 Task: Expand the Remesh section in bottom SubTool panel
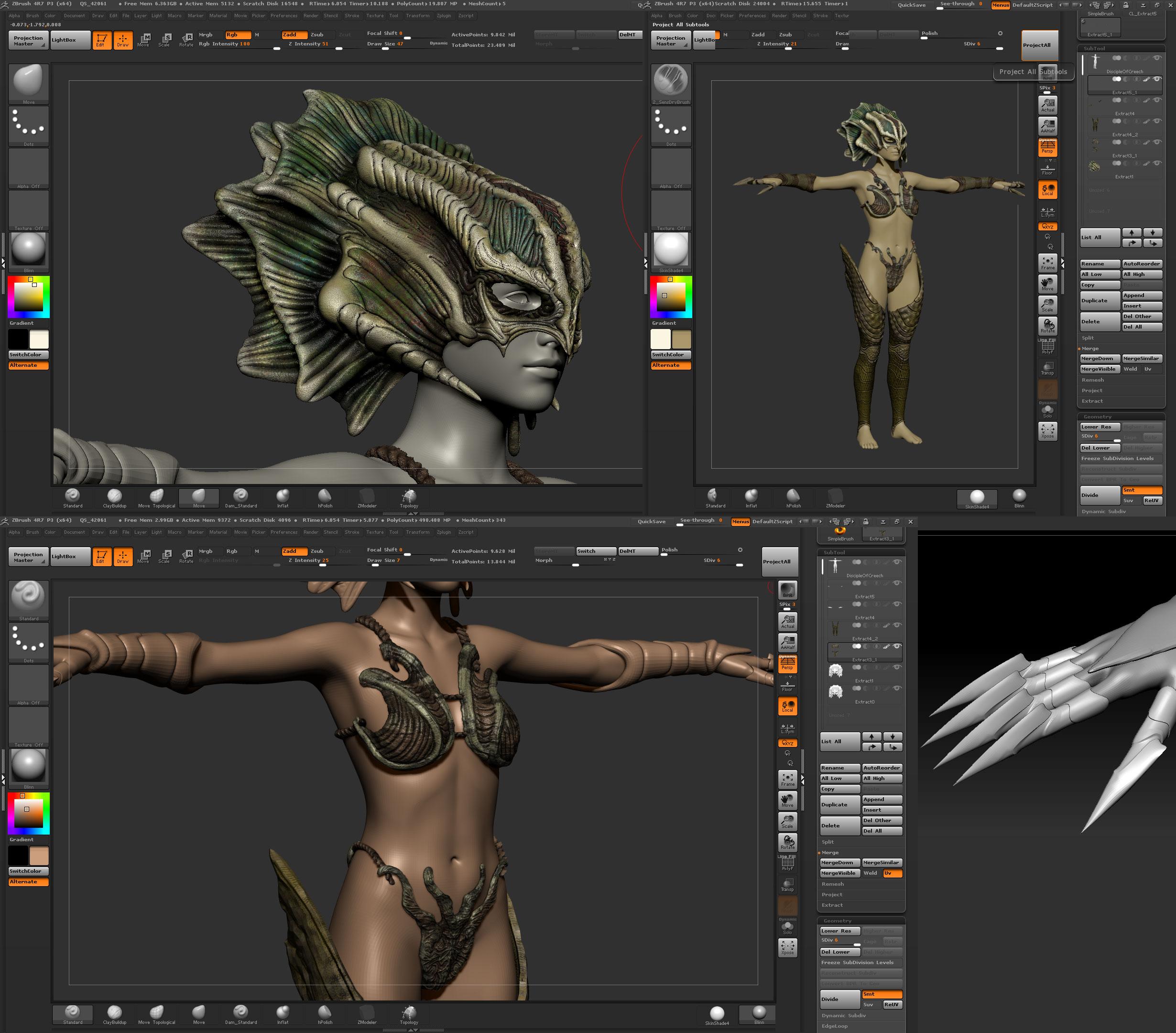(832, 884)
